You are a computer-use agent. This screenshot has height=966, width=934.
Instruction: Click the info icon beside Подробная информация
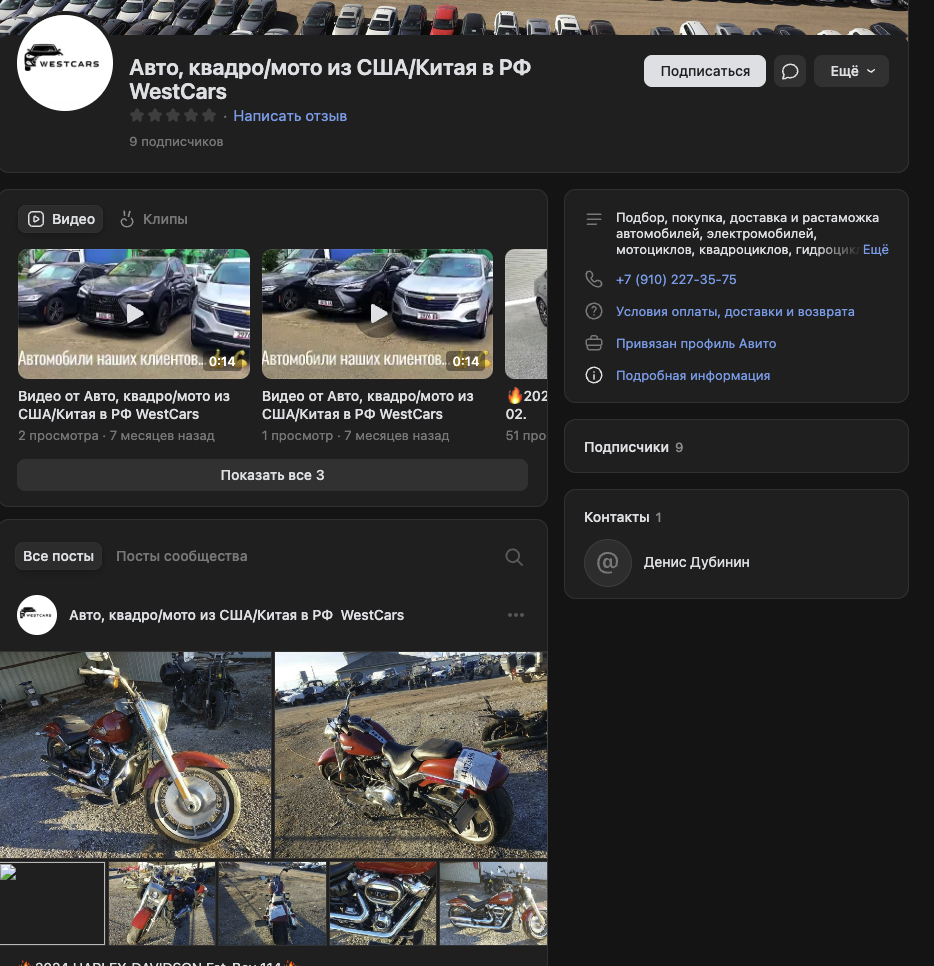coord(594,376)
